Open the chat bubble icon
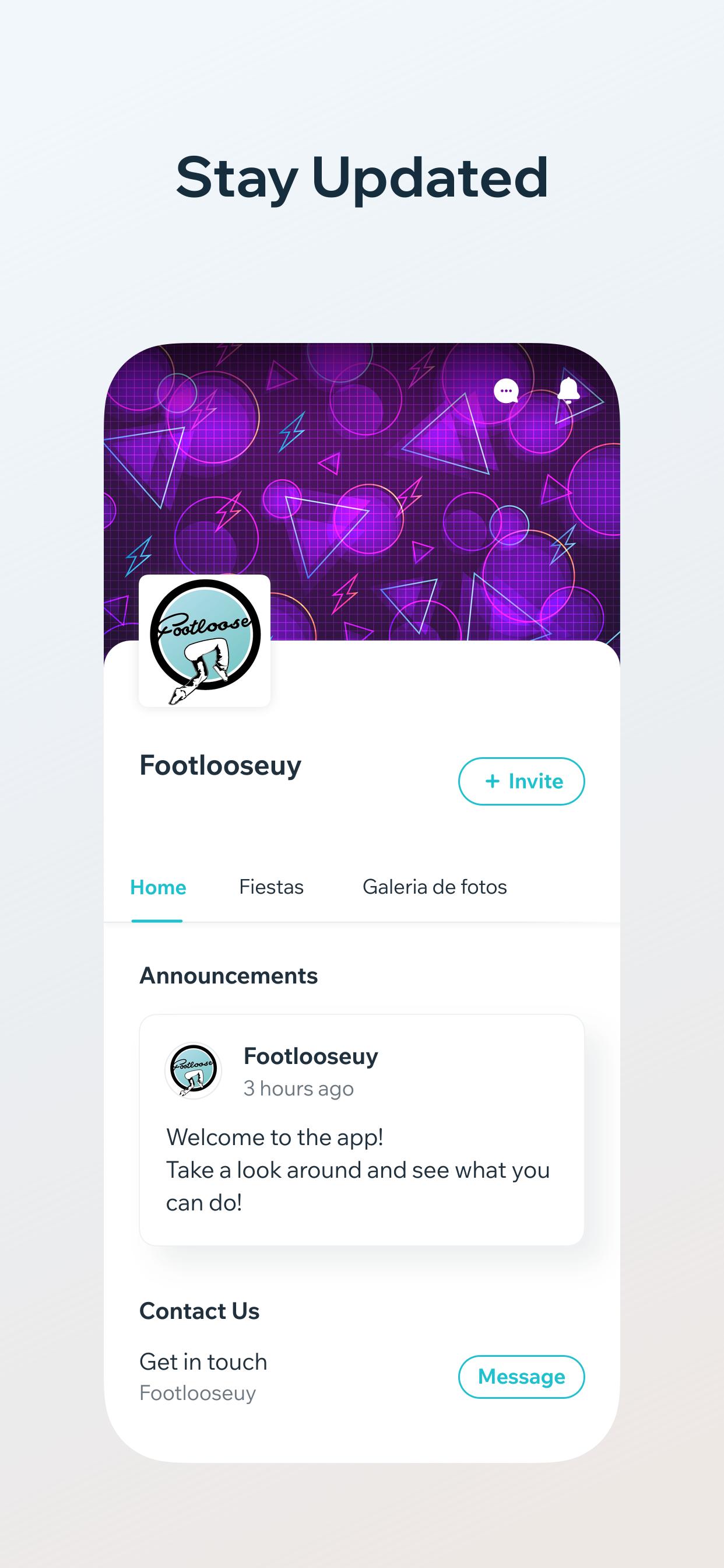 click(x=506, y=391)
